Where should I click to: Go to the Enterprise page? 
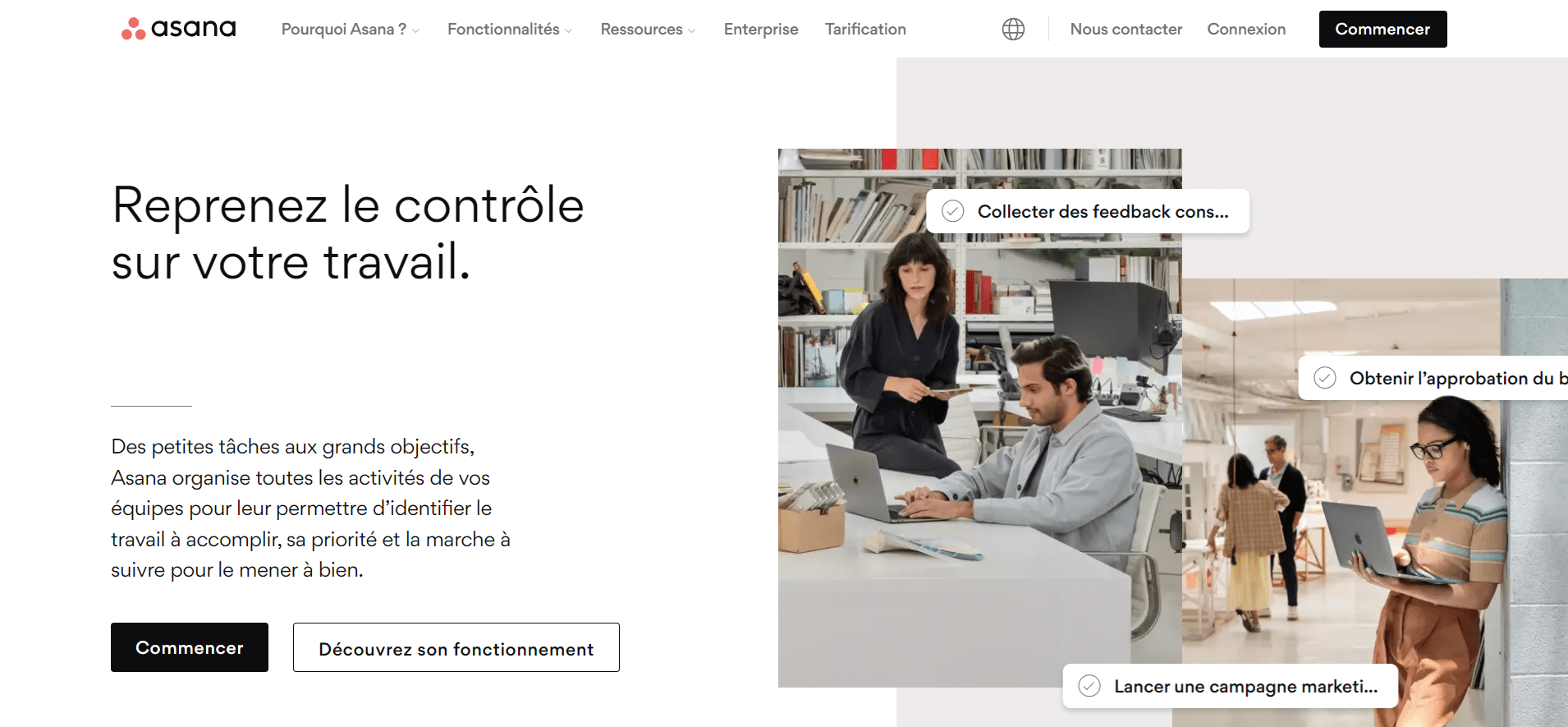(761, 30)
